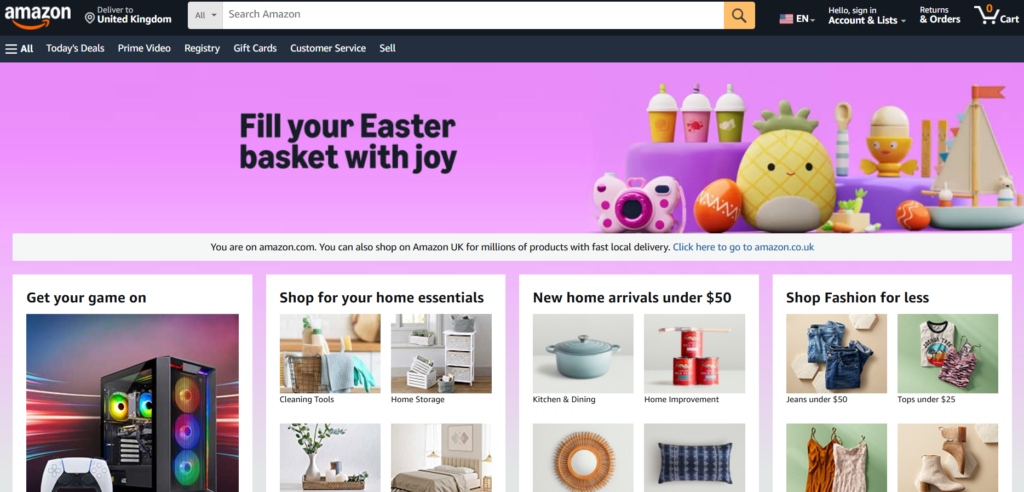Viewport: 1024px width, 492px height.
Task: Open the hamburger All menu
Action: [19, 48]
